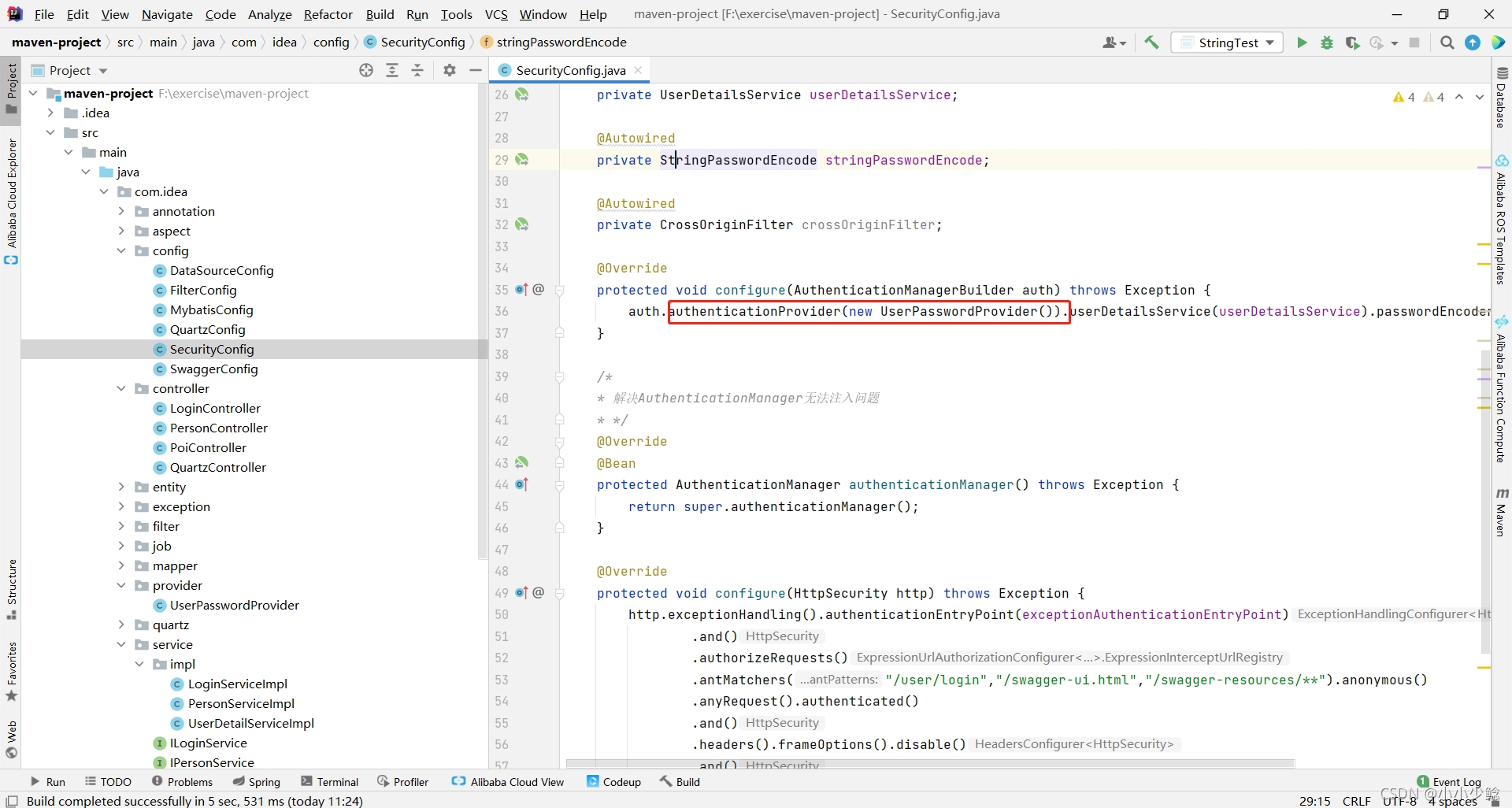The image size is (1512, 808).
Task: Click the config breadcrumb in navigation bar
Action: click(x=331, y=43)
